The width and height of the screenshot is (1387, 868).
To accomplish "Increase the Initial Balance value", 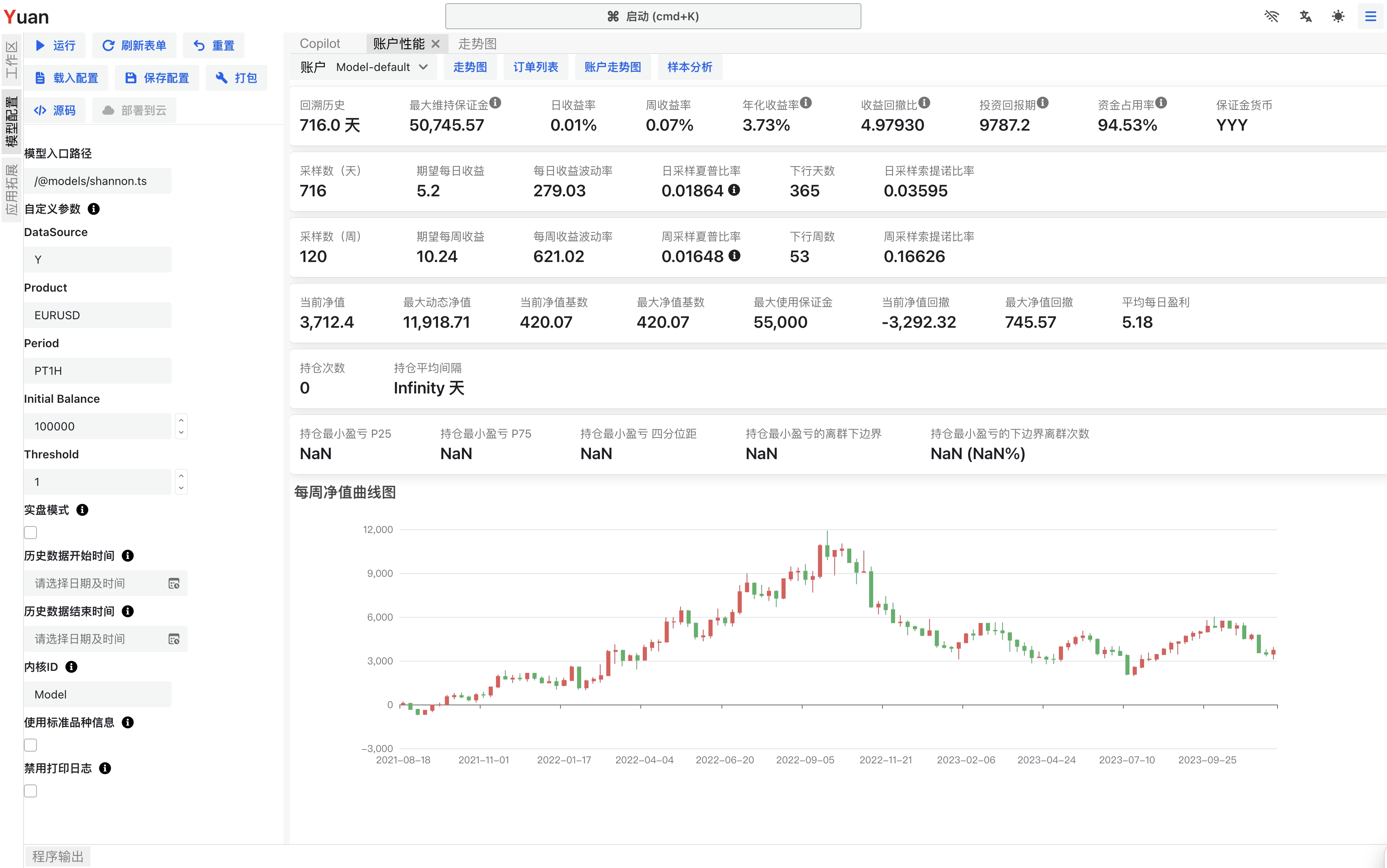I will [181, 420].
